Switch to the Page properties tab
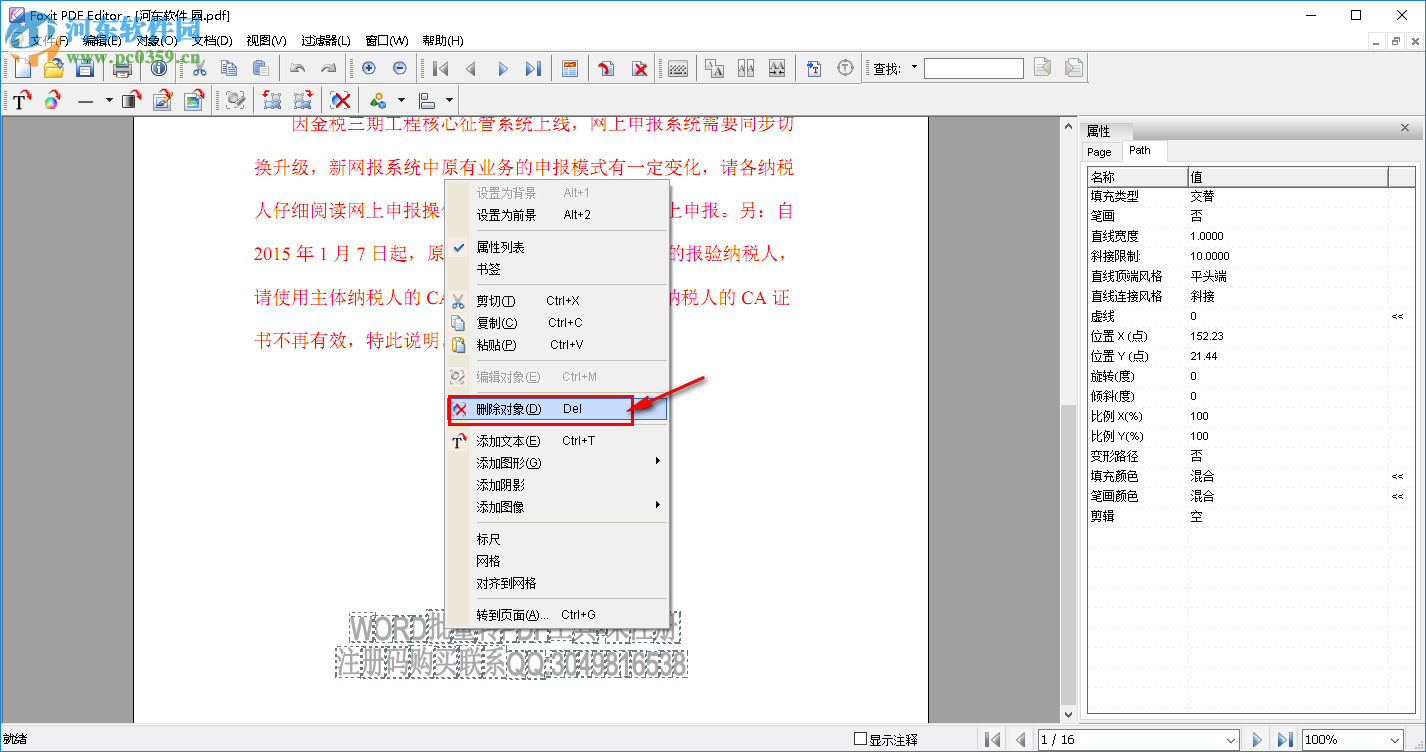Image resolution: width=1426 pixels, height=752 pixels. click(1100, 152)
